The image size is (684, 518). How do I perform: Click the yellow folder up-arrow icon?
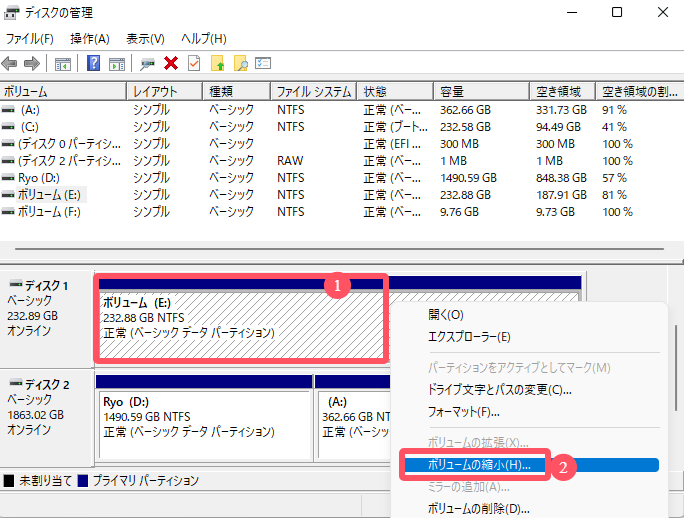point(218,64)
